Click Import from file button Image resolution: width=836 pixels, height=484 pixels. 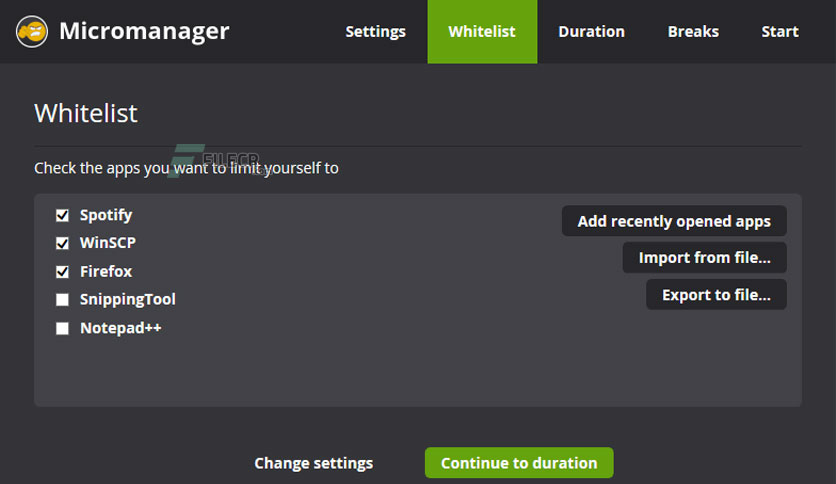point(704,257)
